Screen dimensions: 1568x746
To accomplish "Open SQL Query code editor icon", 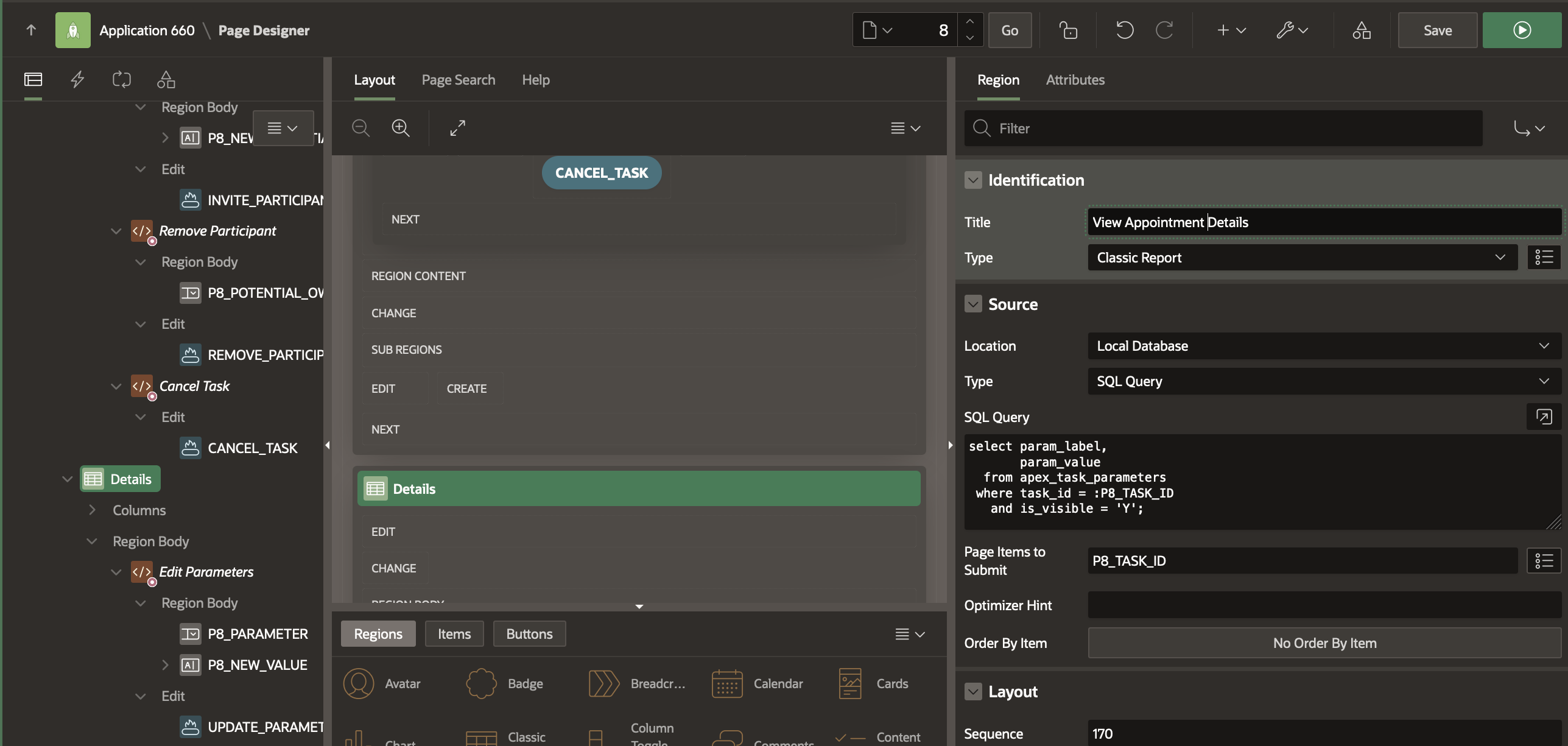I will [1543, 417].
